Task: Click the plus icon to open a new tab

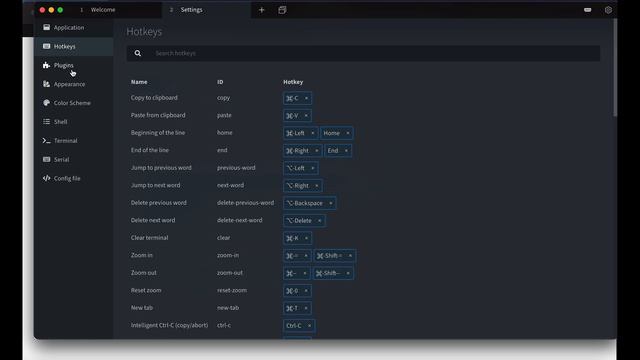Action: point(262,10)
